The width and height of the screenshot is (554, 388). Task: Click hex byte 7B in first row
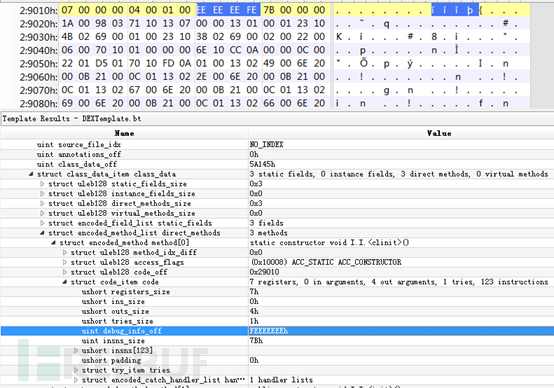[x=269, y=10]
